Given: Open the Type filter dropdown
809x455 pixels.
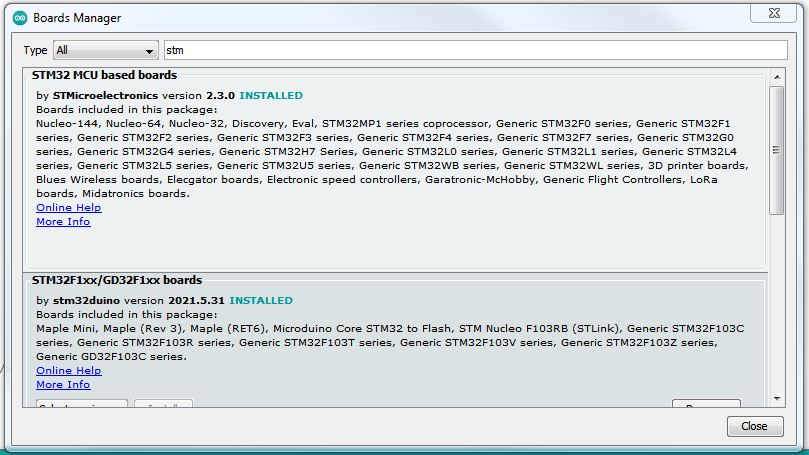Looking at the screenshot, I should pos(106,50).
